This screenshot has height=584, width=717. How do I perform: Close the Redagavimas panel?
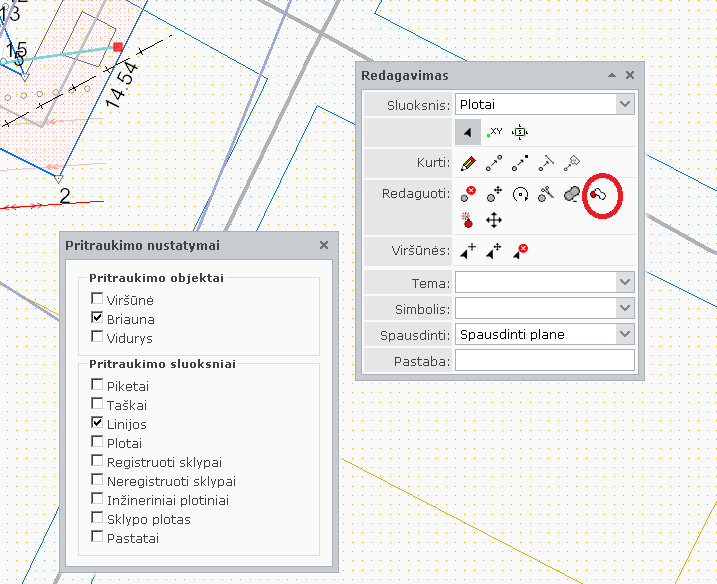[630, 75]
